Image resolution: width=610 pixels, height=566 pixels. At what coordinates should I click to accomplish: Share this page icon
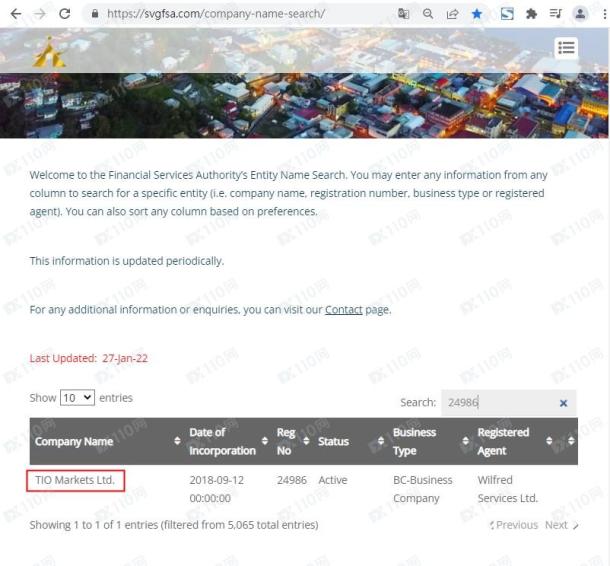click(452, 14)
